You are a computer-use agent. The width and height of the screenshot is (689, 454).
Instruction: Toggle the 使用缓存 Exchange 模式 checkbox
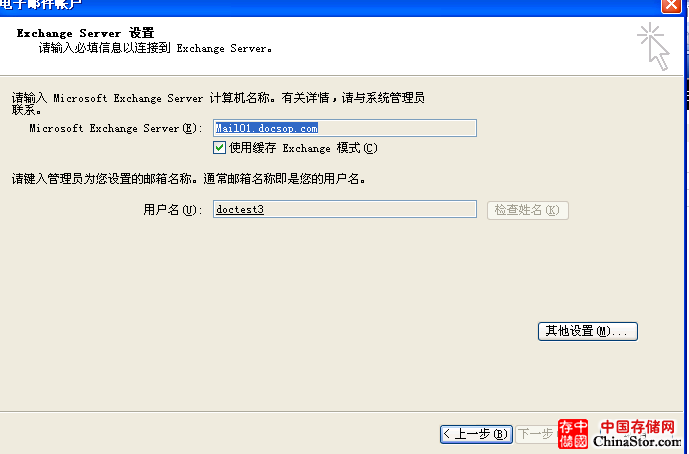(220, 148)
